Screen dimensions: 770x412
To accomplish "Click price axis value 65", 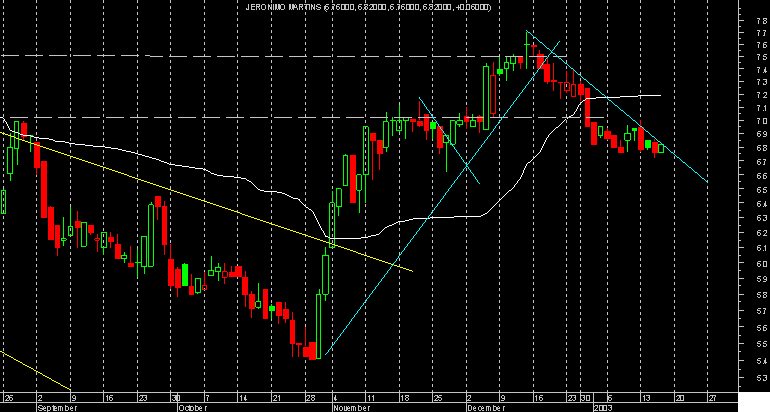I will [762, 190].
